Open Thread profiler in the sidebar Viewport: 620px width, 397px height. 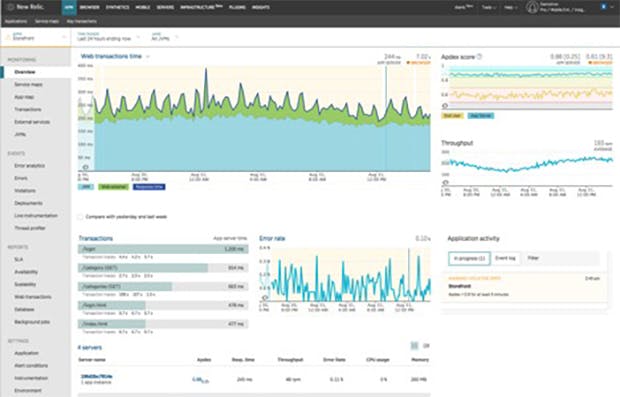pos(30,228)
